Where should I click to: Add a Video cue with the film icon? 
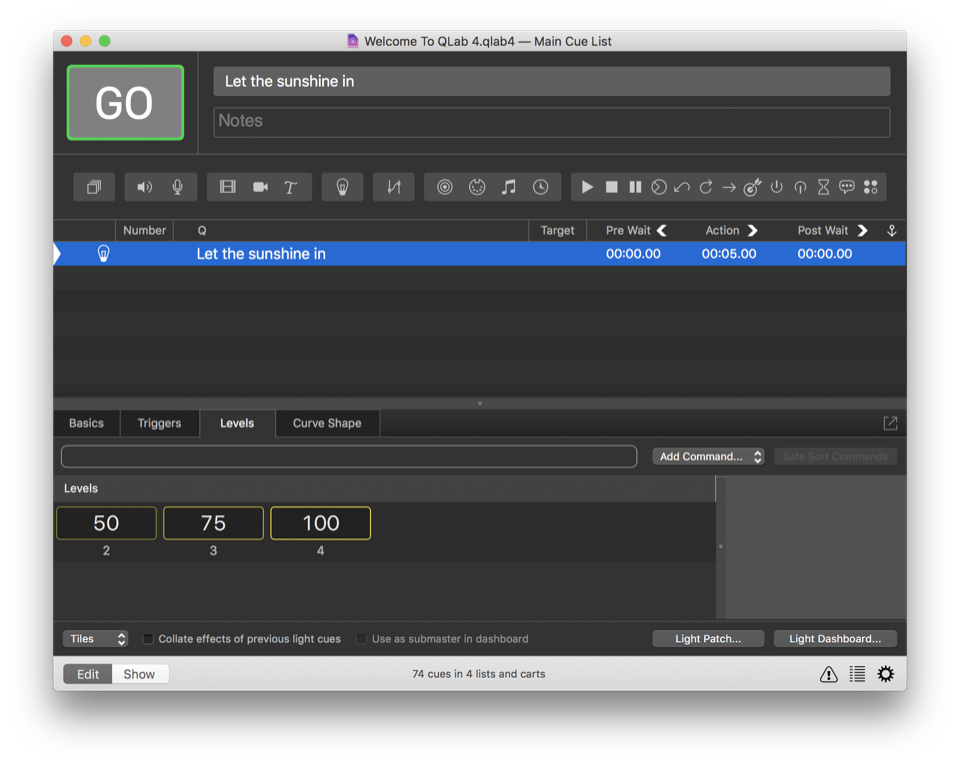click(x=228, y=187)
